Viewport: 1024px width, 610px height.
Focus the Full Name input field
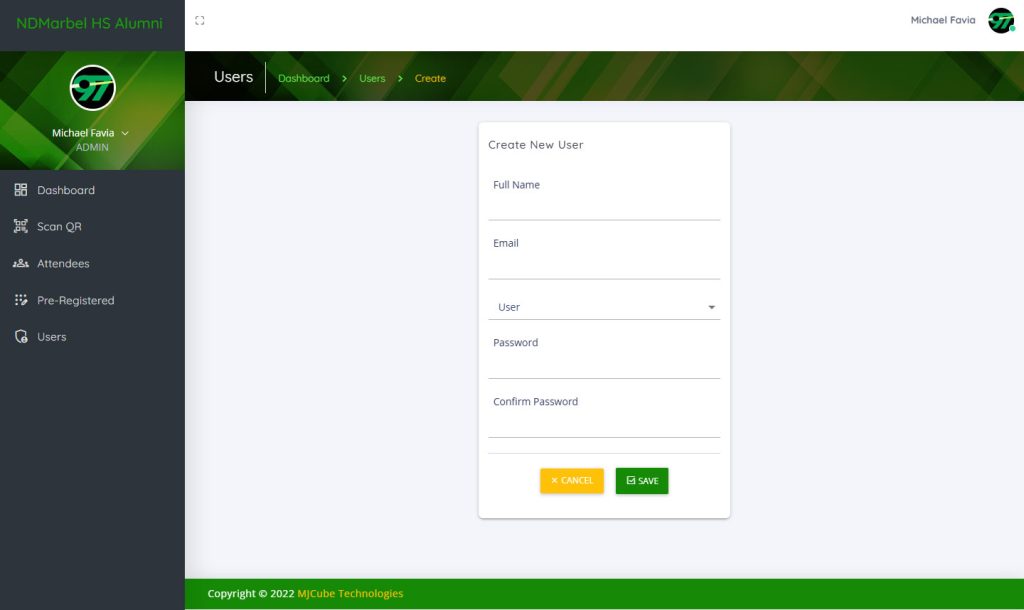point(603,207)
